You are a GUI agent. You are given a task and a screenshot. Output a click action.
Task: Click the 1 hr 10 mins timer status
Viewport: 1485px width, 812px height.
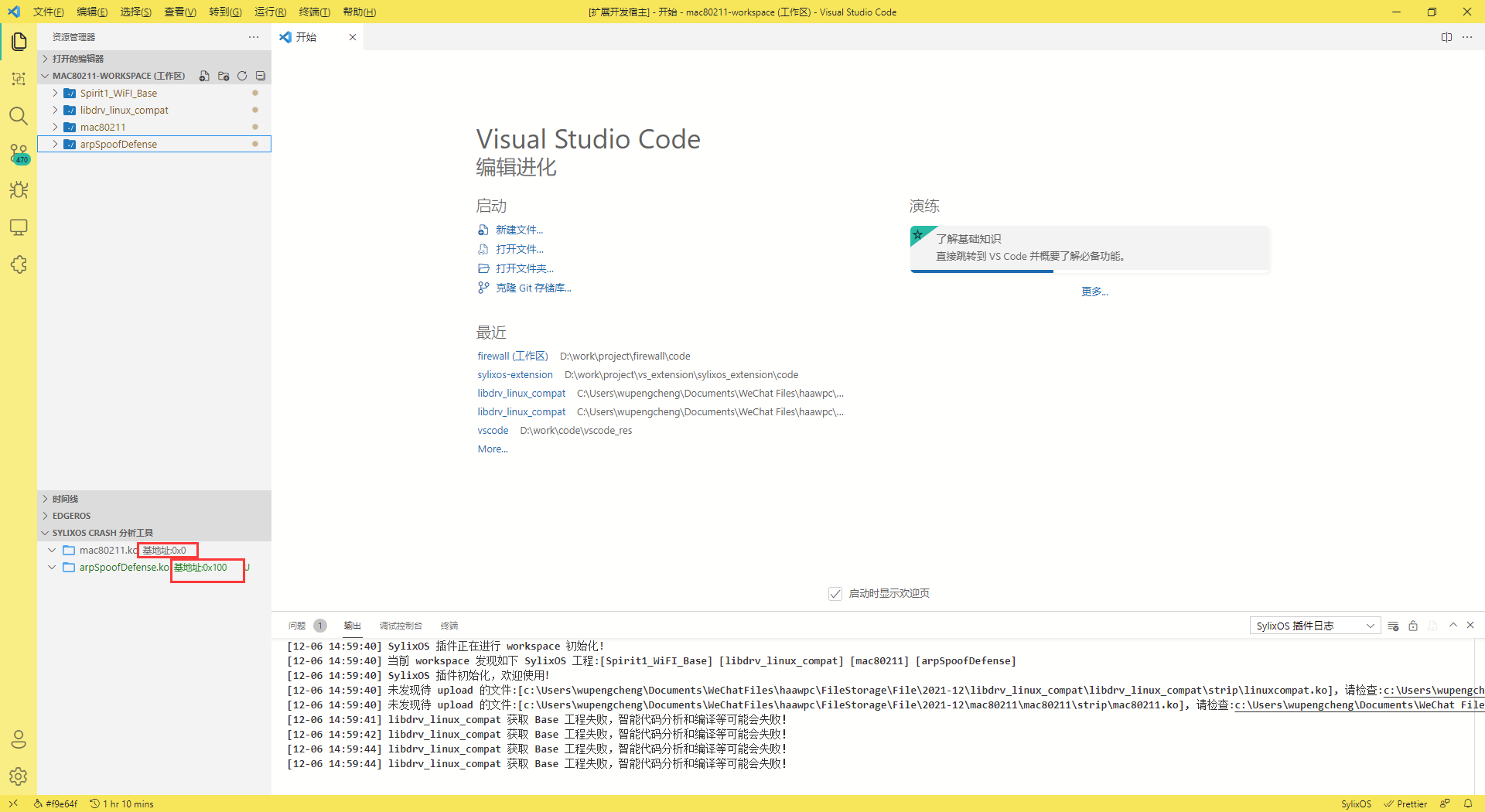pos(121,803)
